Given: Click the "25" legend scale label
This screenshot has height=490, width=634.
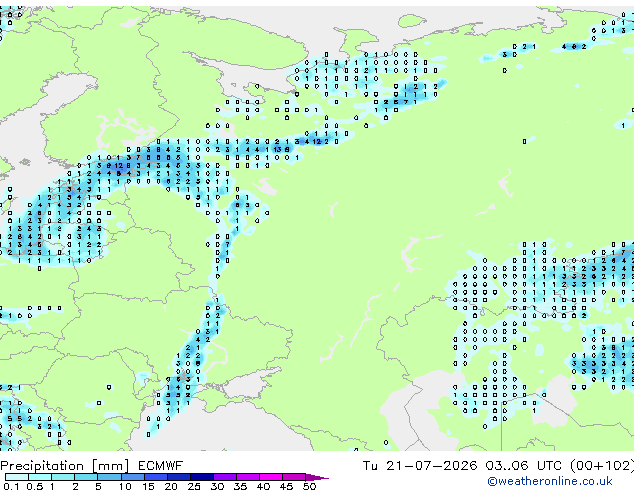Looking at the screenshot, I should (x=194, y=486).
